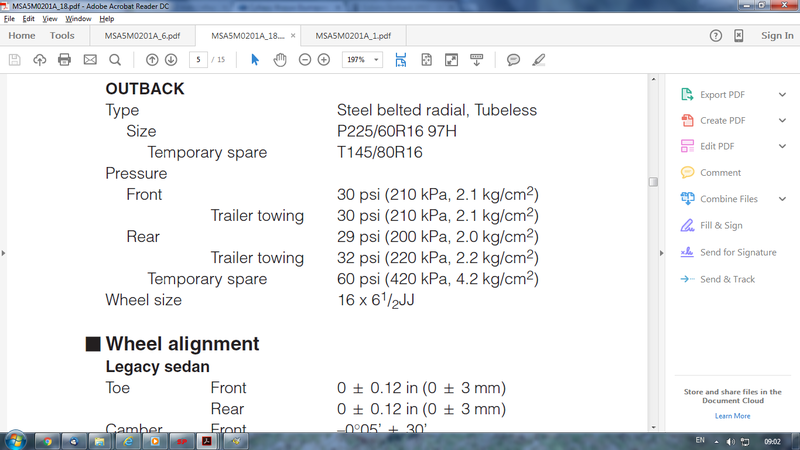Go to previous page arrow
The width and height of the screenshot is (800, 450).
click(152, 60)
